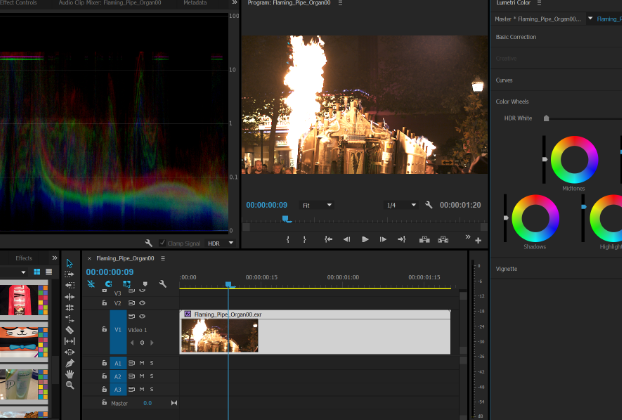Select the Track Select Backward tool
622x420 pixels.
click(69, 285)
